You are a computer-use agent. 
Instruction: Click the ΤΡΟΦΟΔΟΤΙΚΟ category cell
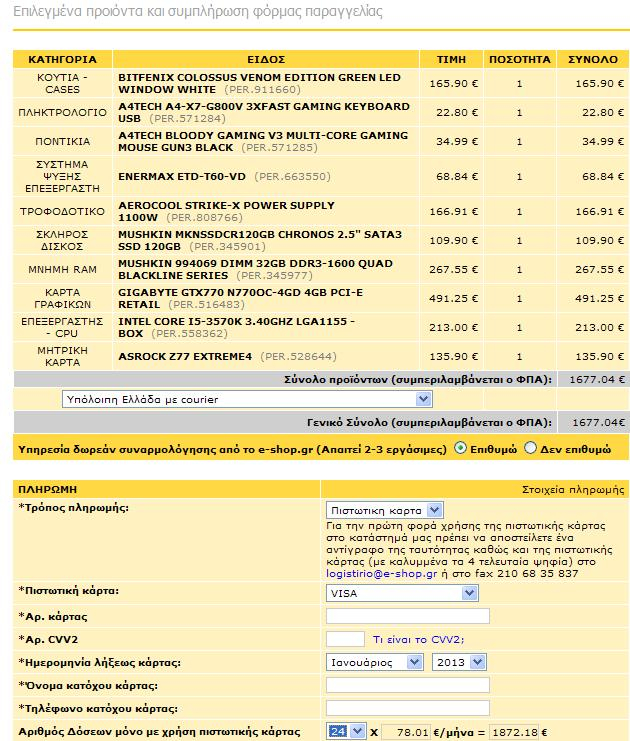62,211
